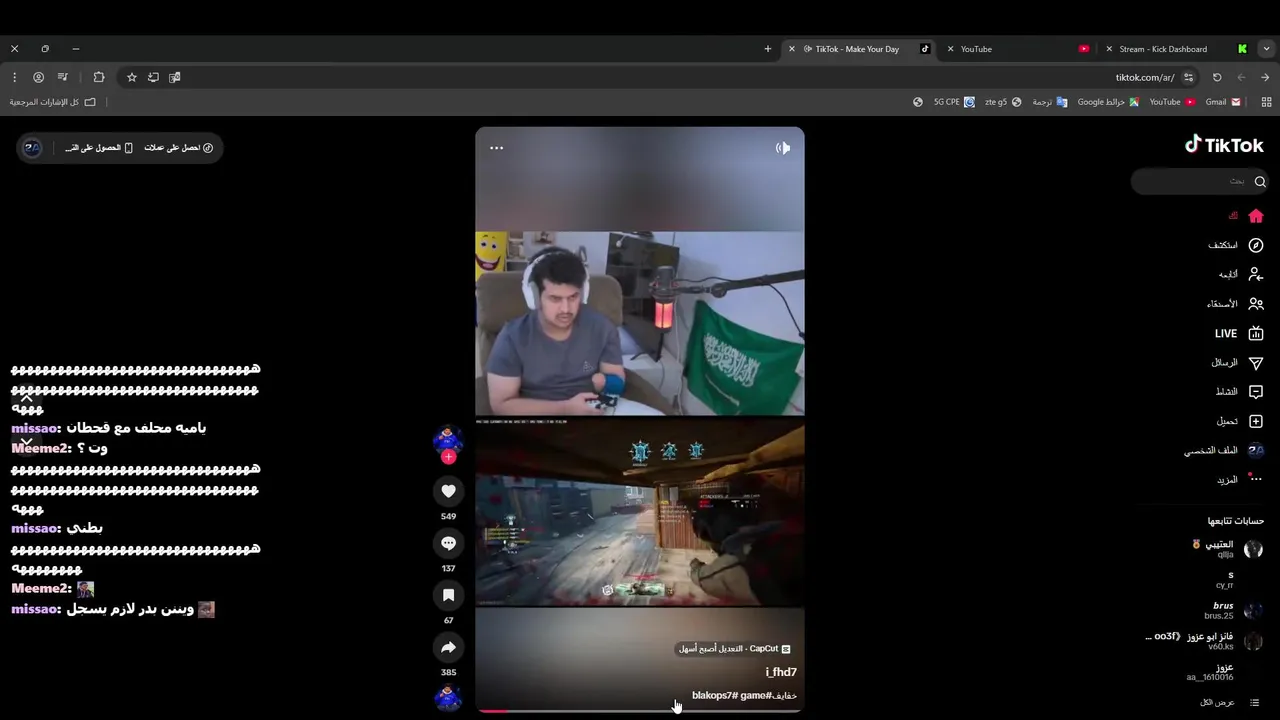
Task: Open the Friends (الأصدقاء) sidebar item
Action: click(1235, 304)
